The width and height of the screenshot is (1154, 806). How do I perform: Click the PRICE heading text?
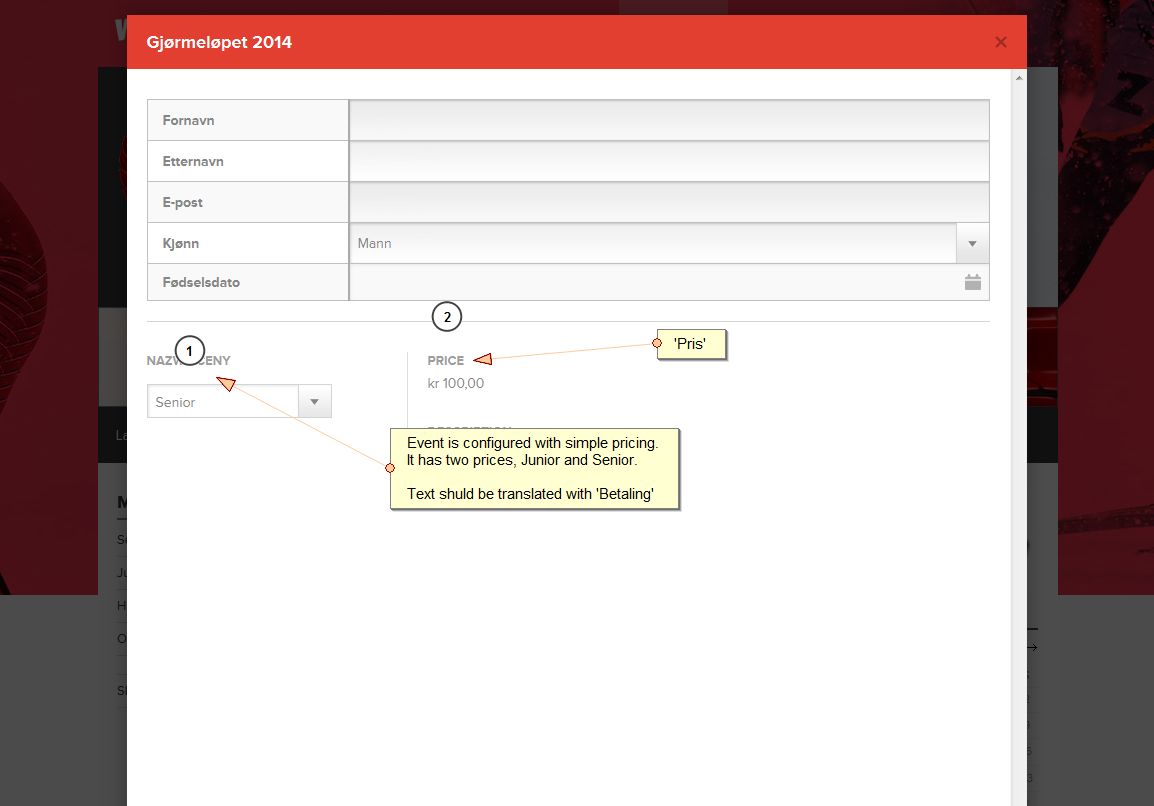coord(445,361)
